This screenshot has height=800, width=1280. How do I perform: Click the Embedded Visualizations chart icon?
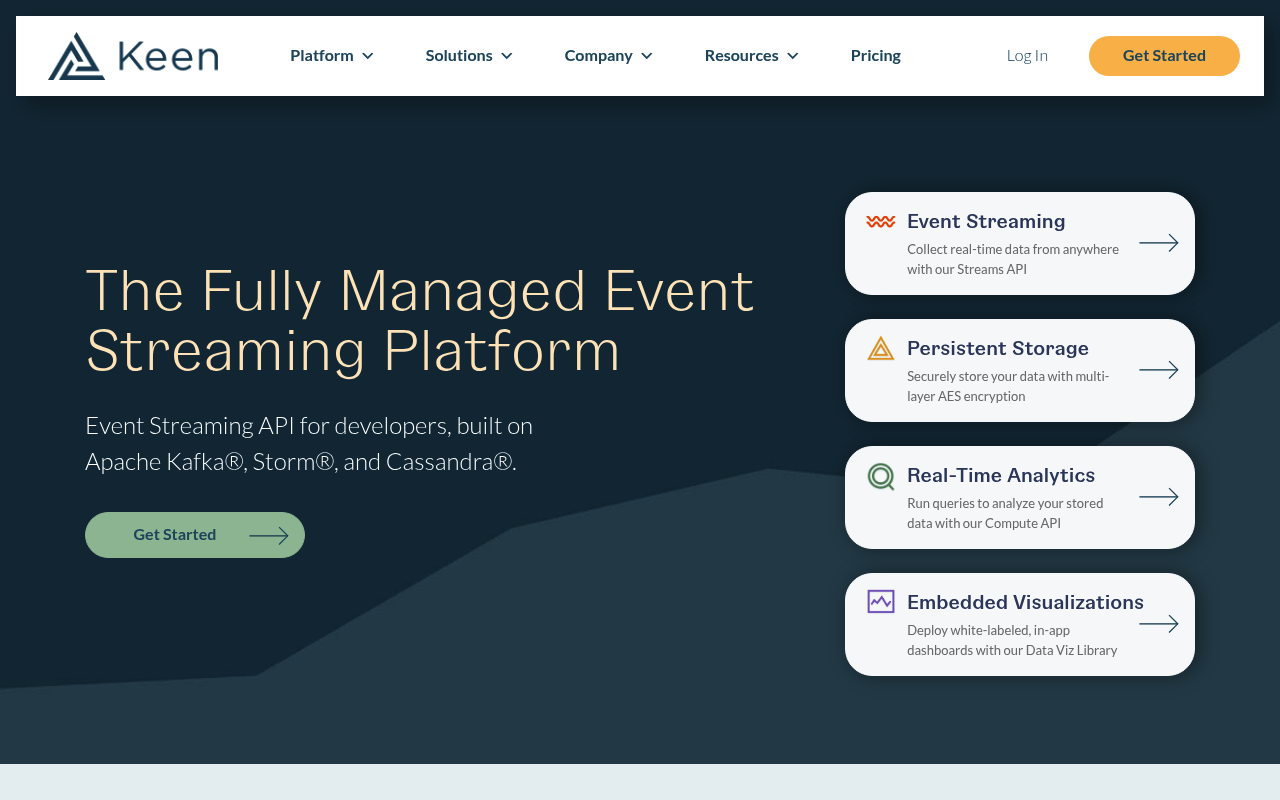881,601
